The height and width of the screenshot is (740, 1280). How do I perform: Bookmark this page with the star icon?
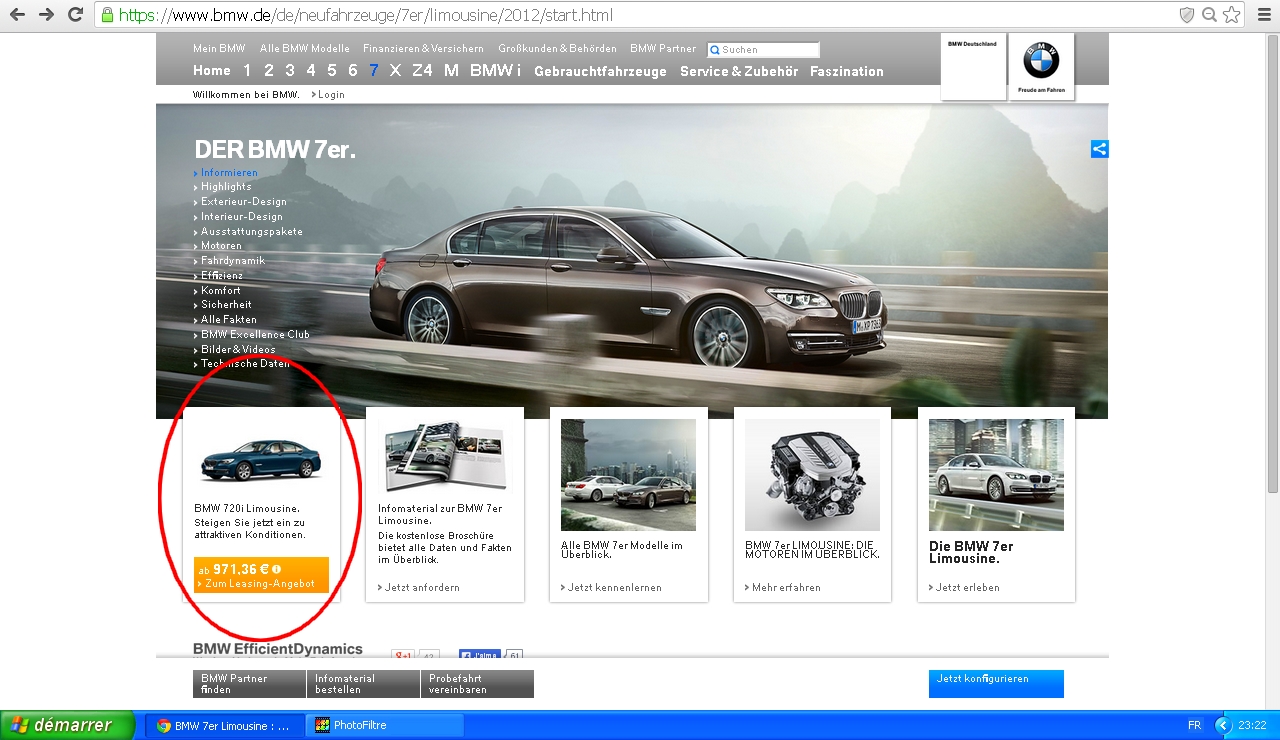[1232, 15]
